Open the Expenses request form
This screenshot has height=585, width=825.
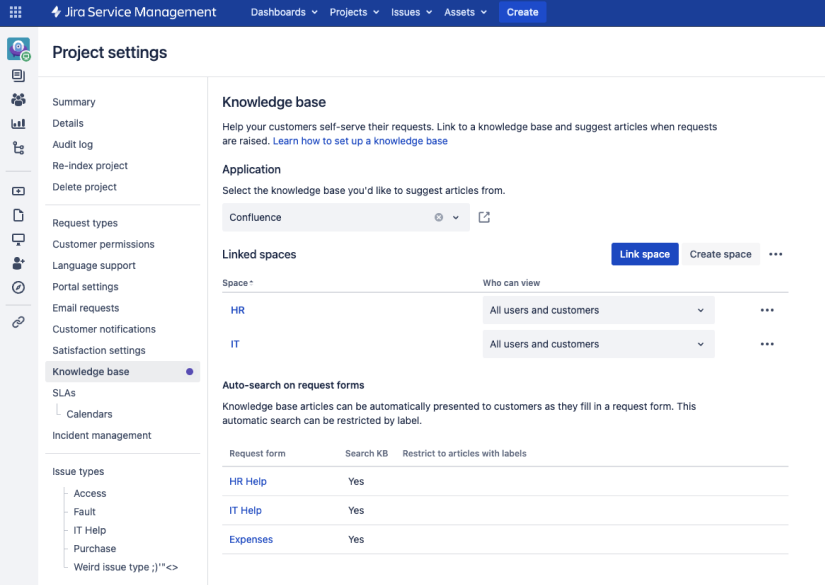click(x=251, y=539)
